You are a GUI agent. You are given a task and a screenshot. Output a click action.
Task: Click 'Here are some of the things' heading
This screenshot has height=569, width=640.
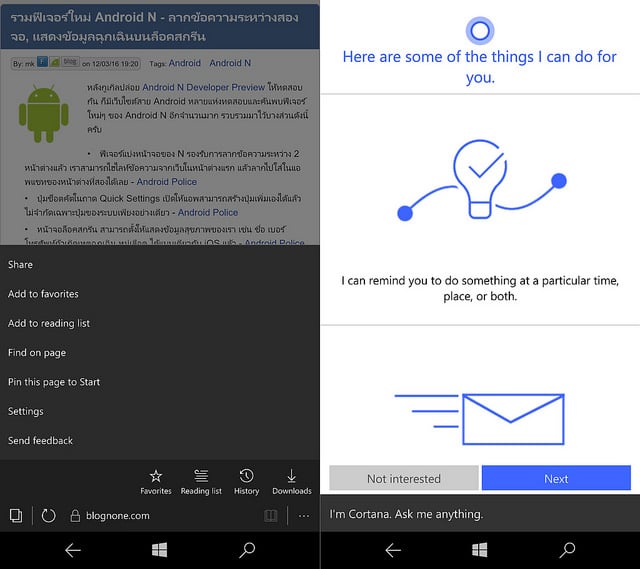480,67
